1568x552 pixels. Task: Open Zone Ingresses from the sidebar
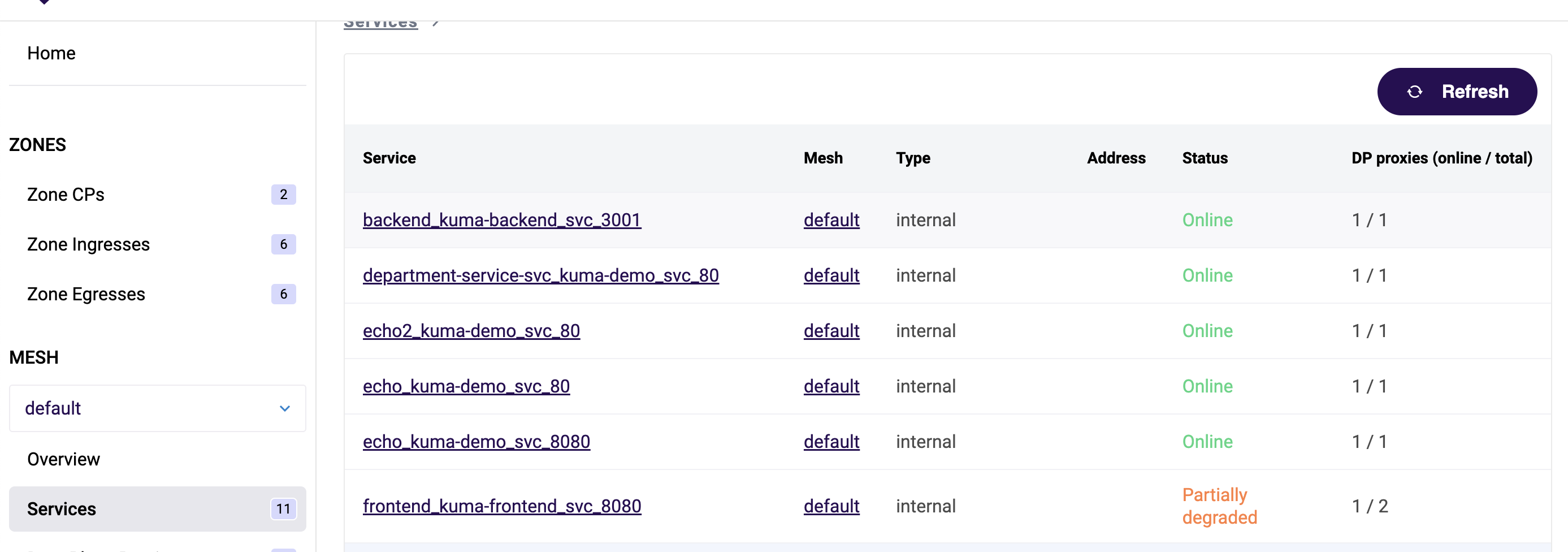88,244
